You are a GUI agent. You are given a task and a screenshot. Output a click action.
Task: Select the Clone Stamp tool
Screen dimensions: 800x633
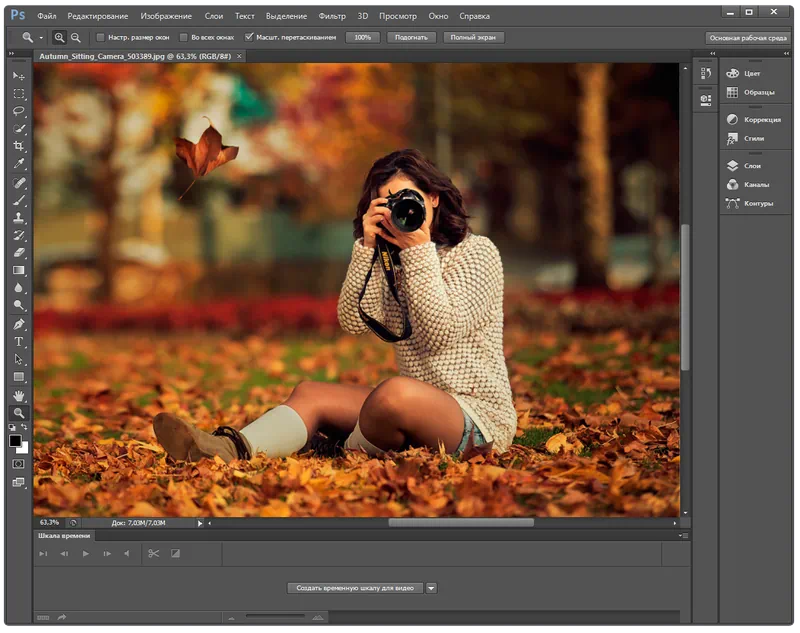point(18,218)
